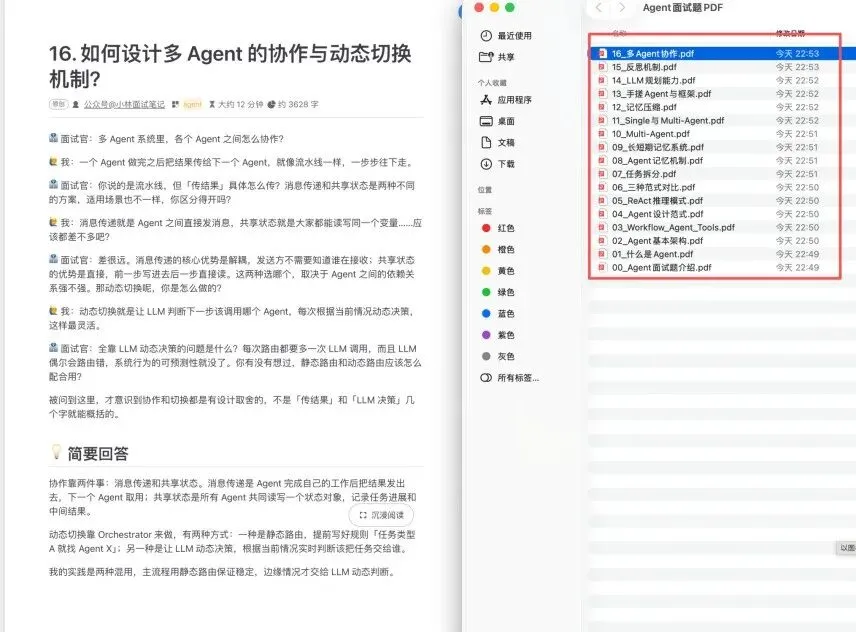Open Applications folder in the sidebar

point(506,100)
